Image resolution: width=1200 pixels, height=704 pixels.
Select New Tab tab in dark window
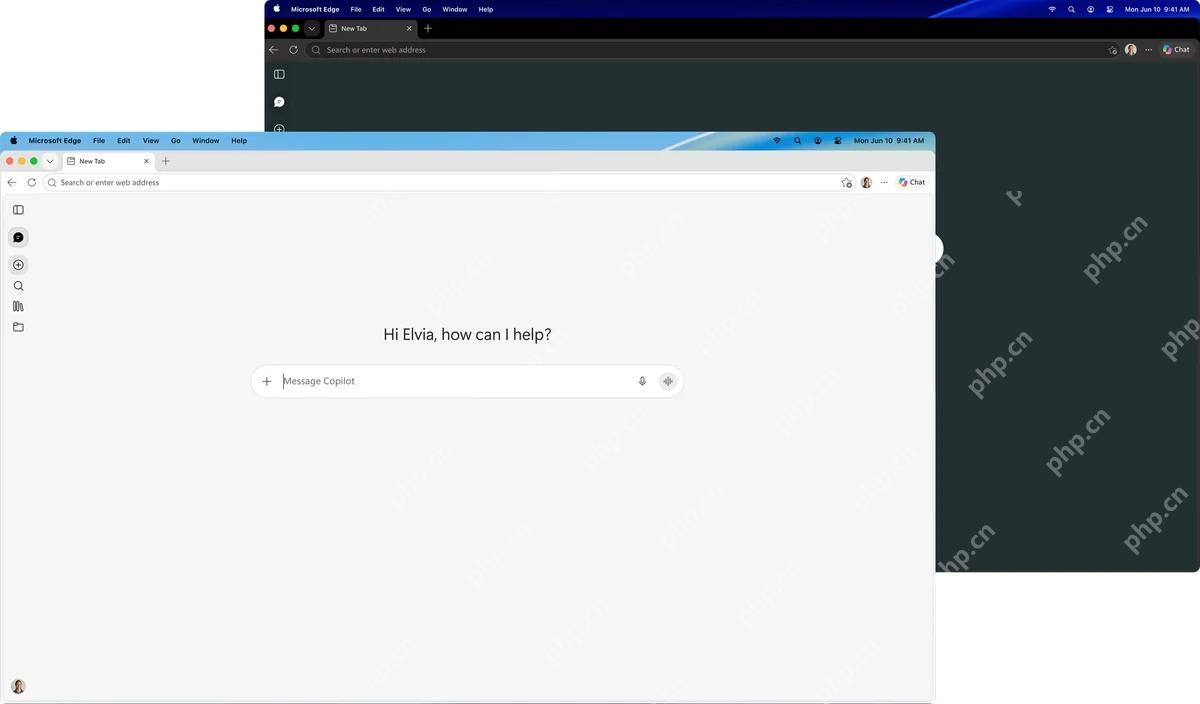point(370,28)
